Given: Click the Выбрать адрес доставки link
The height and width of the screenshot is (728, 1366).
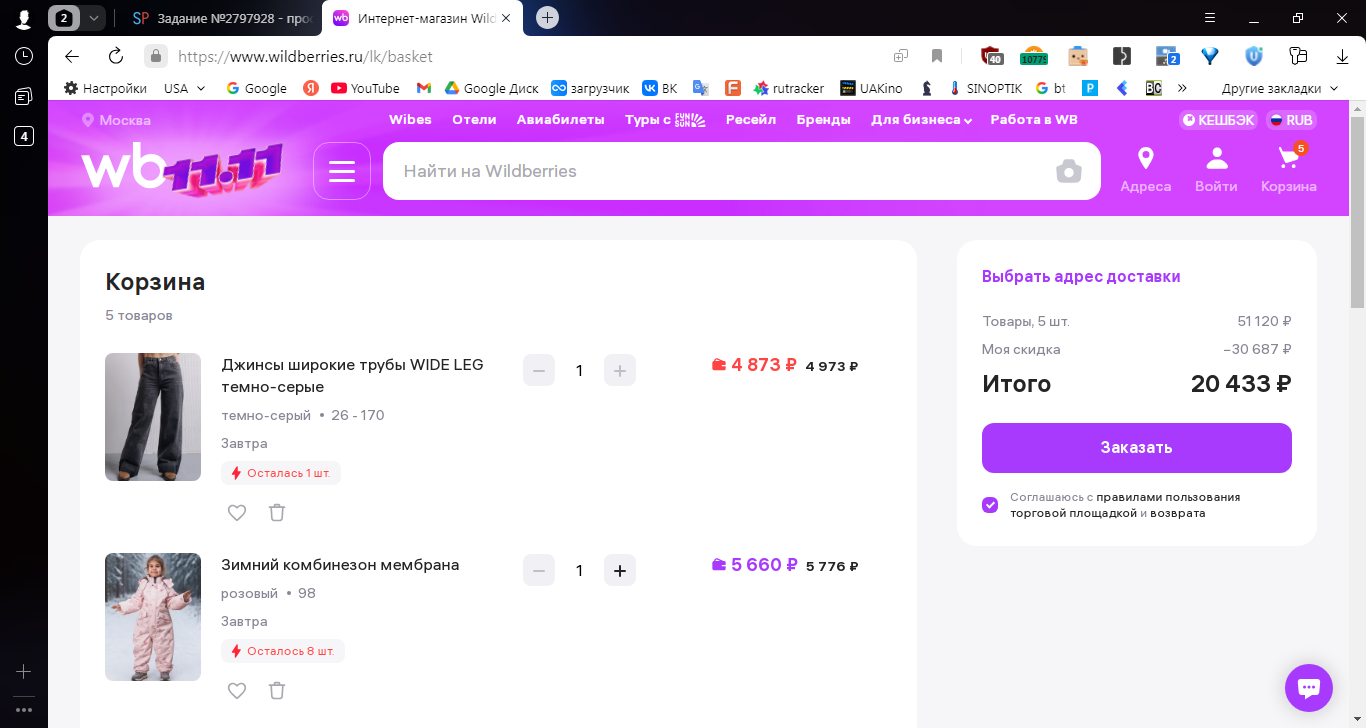Looking at the screenshot, I should (x=1081, y=277).
